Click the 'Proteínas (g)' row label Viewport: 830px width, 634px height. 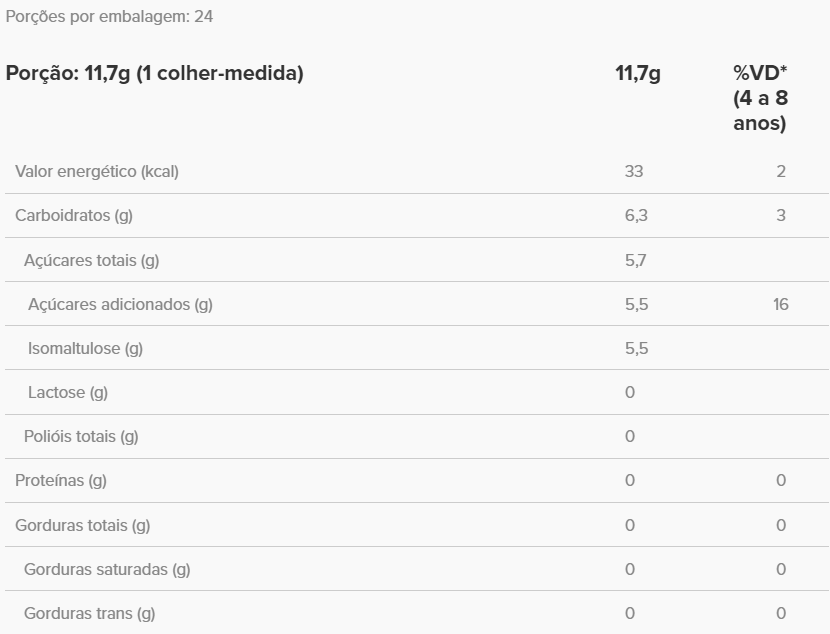pyautogui.click(x=61, y=480)
